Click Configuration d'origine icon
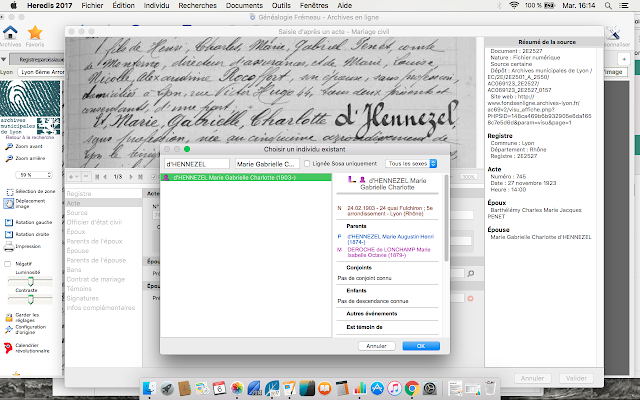 pyautogui.click(x=9, y=329)
